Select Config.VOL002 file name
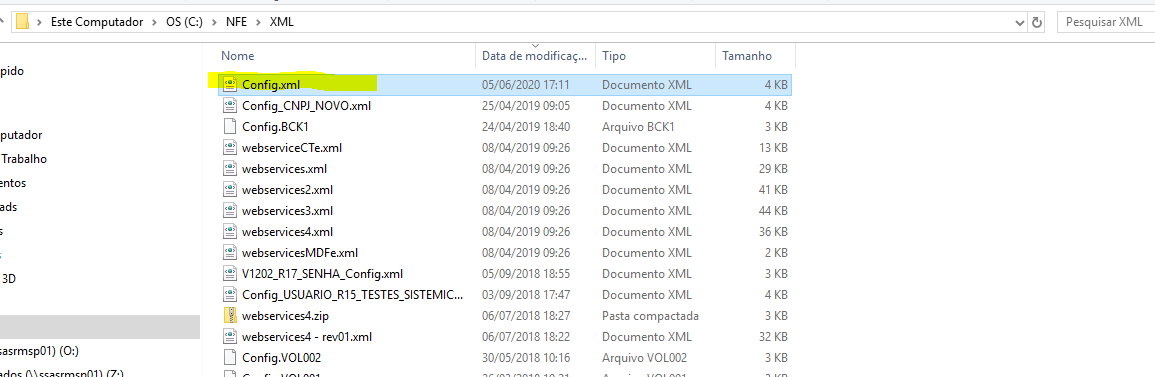Screen dimensions: 1155x377 (x=281, y=358)
